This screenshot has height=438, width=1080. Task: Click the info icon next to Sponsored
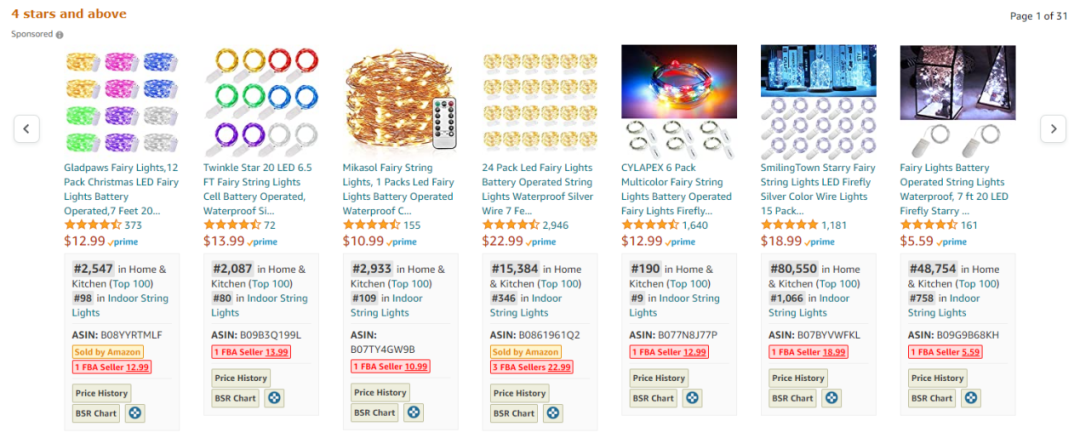60,34
